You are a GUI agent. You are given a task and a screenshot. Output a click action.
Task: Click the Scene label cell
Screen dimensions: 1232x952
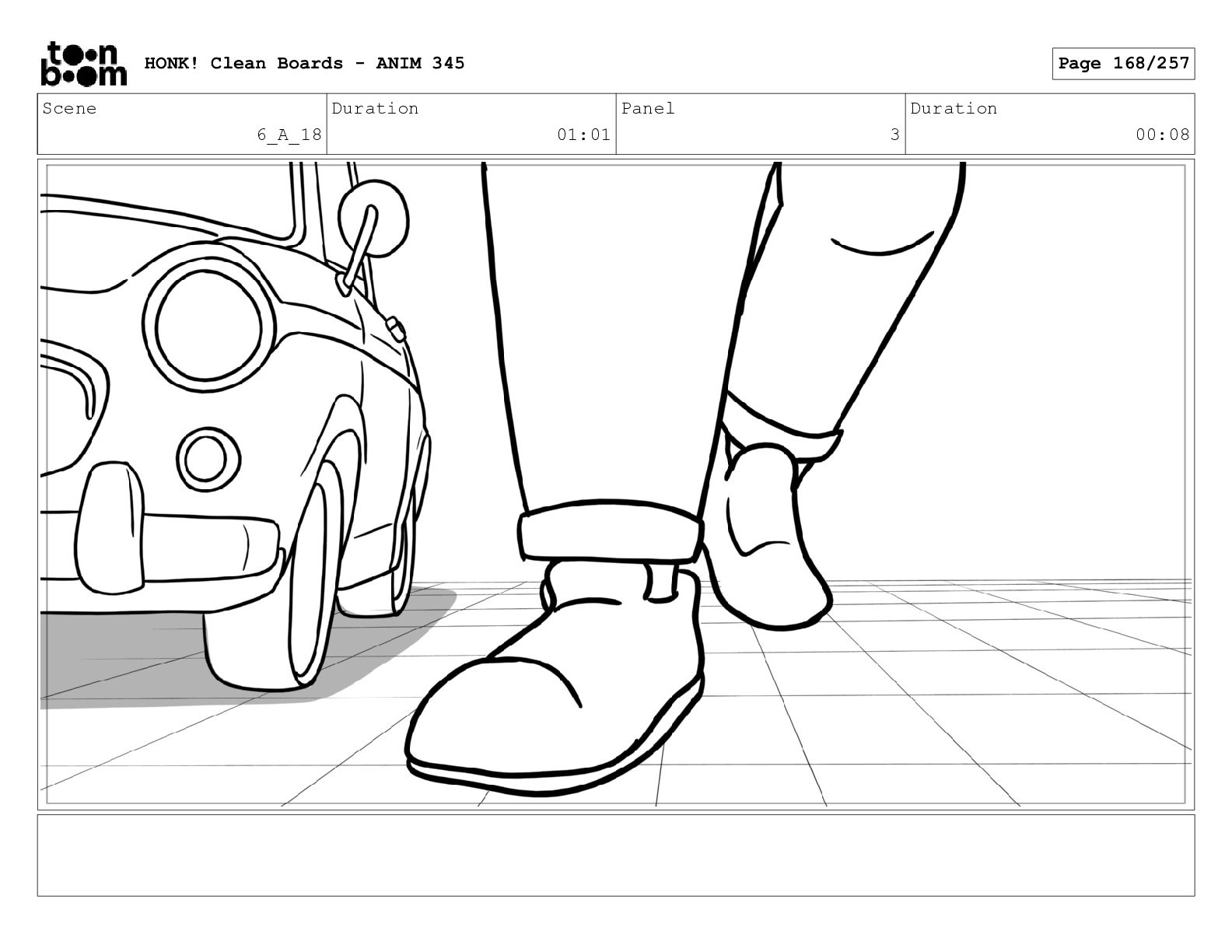(70, 109)
